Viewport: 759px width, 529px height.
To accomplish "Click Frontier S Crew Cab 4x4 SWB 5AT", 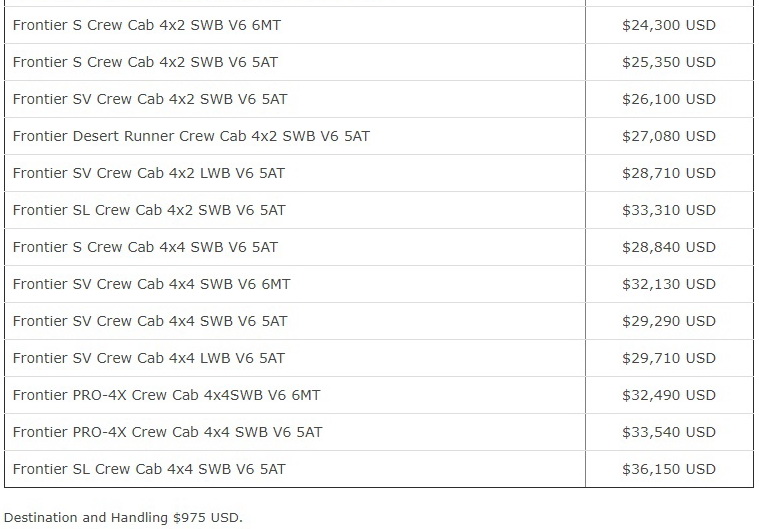I will [x=145, y=247].
